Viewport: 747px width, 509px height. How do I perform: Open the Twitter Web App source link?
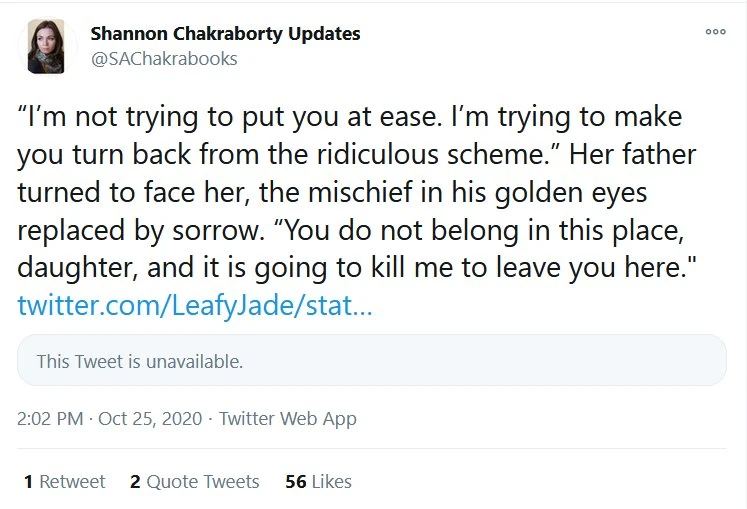click(288, 419)
